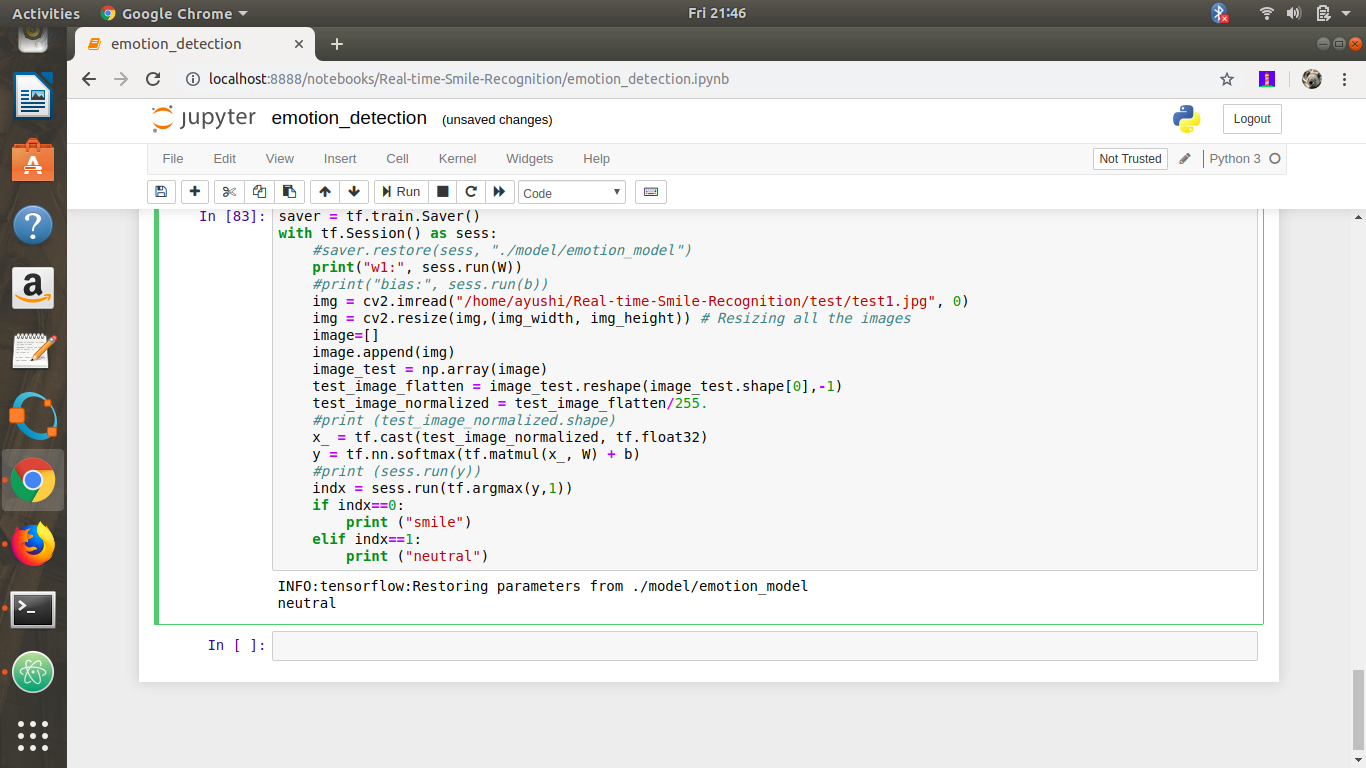The width and height of the screenshot is (1366, 768).
Task: Paste cells below icon in toolbar
Action: pyautogui.click(x=289, y=192)
